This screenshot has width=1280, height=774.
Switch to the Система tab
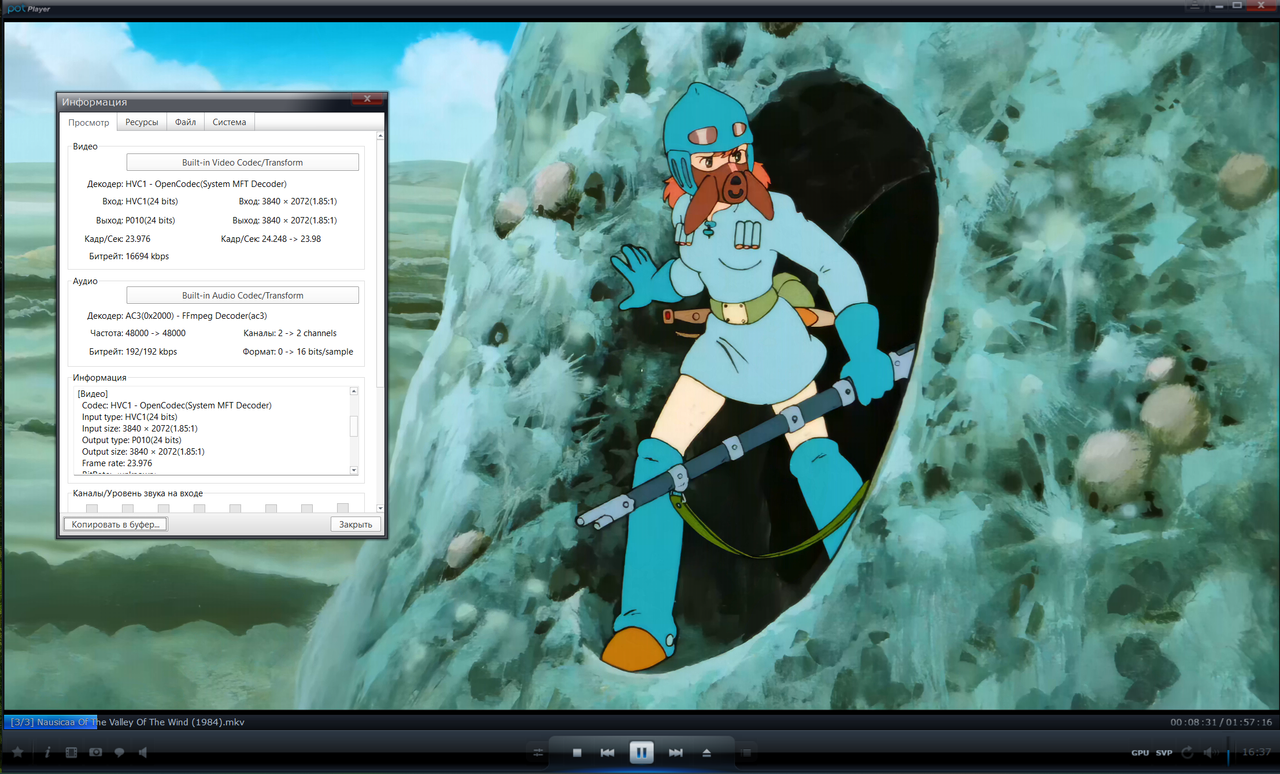click(229, 122)
